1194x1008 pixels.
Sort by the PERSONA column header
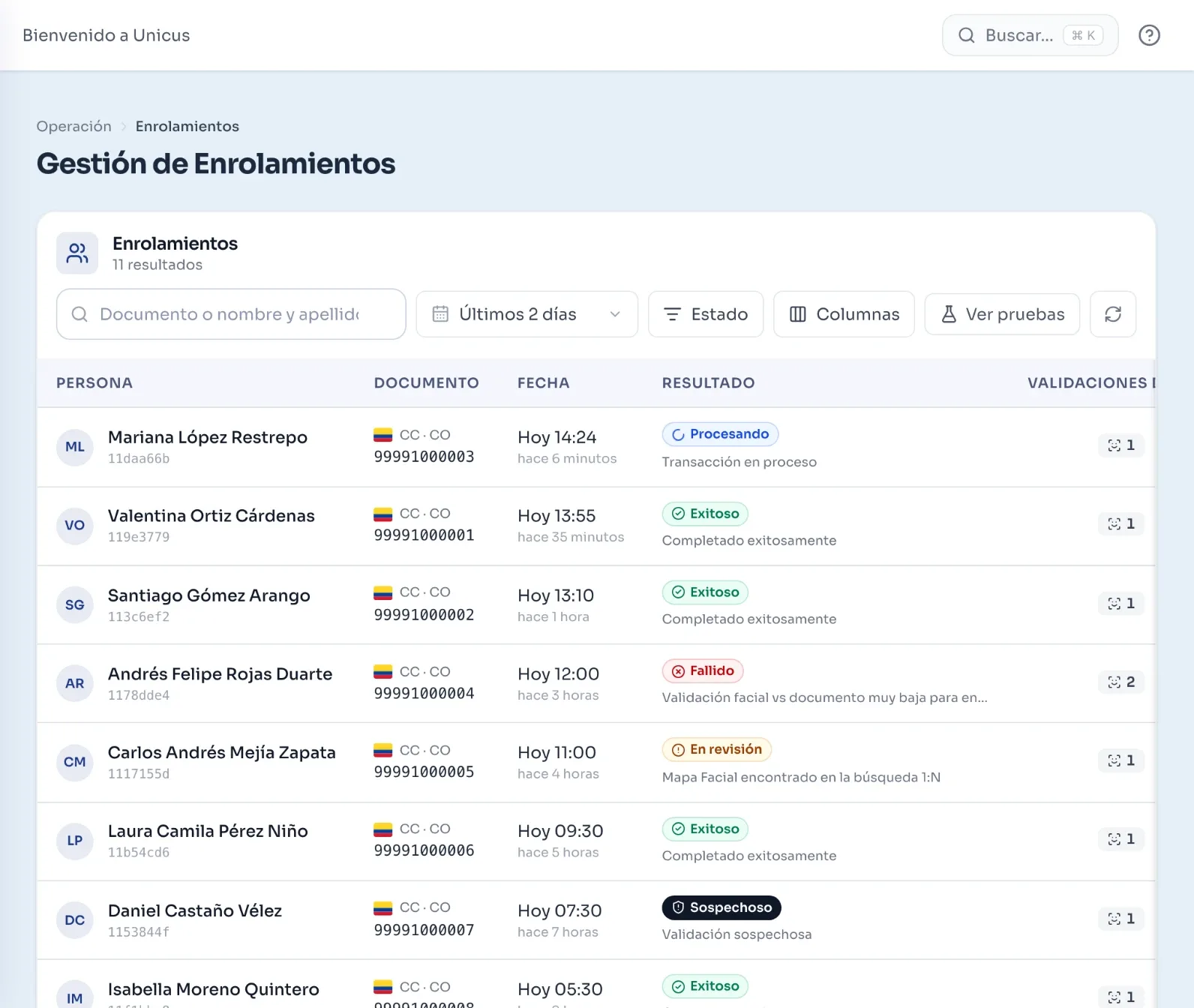click(94, 383)
